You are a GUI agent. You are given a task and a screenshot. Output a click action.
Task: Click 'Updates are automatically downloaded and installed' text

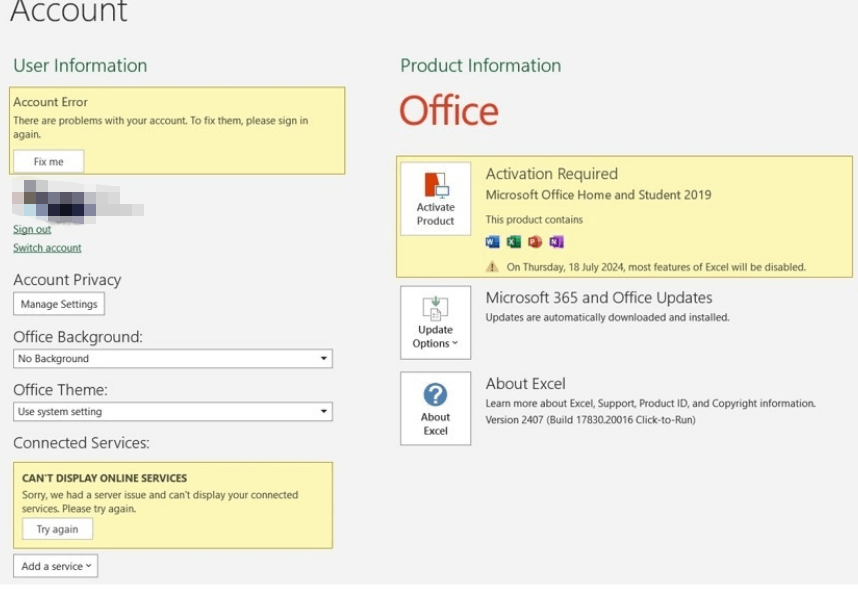click(607, 317)
